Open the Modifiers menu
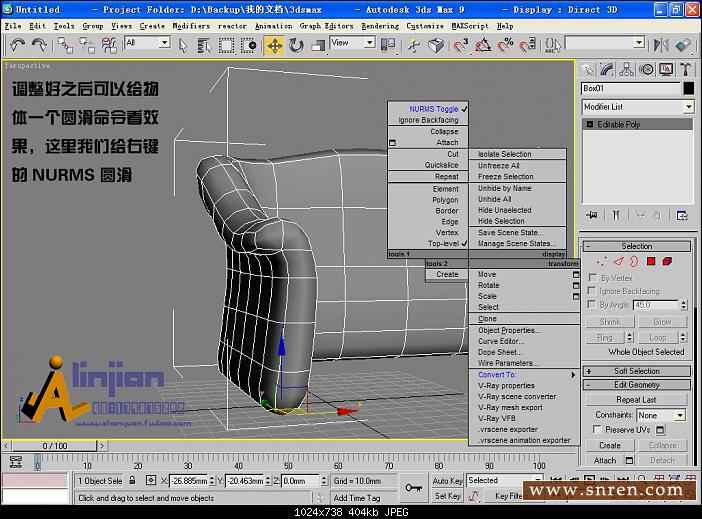Viewport: 702px width, 519px height. pos(191,26)
